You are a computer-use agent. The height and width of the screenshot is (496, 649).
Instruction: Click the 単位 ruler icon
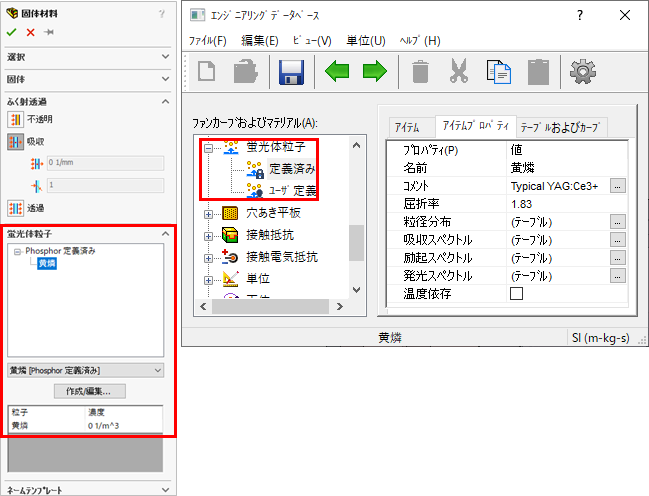pos(231,279)
